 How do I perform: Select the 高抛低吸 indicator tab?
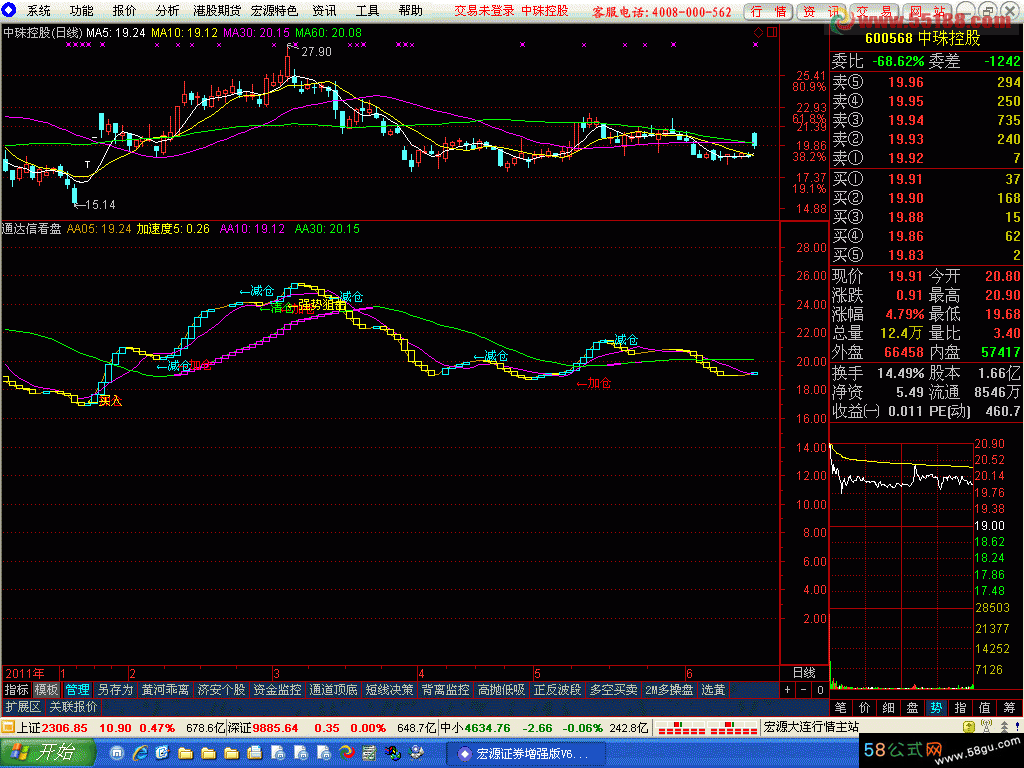501,690
